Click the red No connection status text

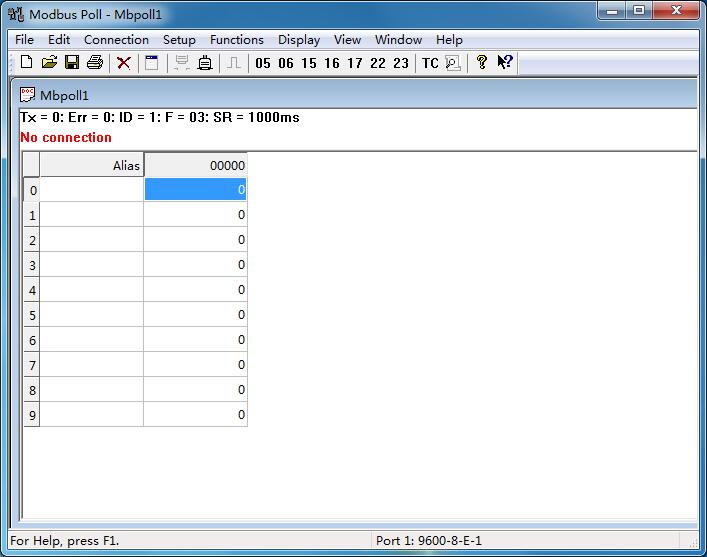pyautogui.click(x=66, y=138)
